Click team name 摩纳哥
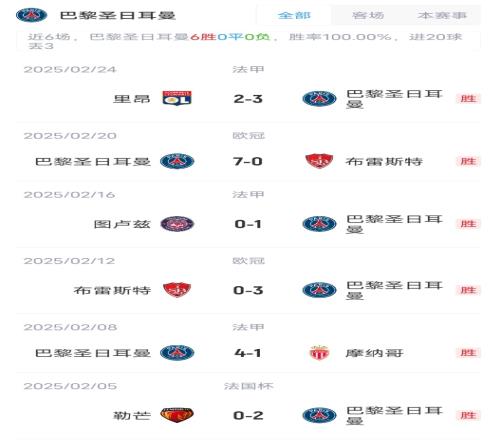The width and height of the screenshot is (500, 440). (x=374, y=353)
